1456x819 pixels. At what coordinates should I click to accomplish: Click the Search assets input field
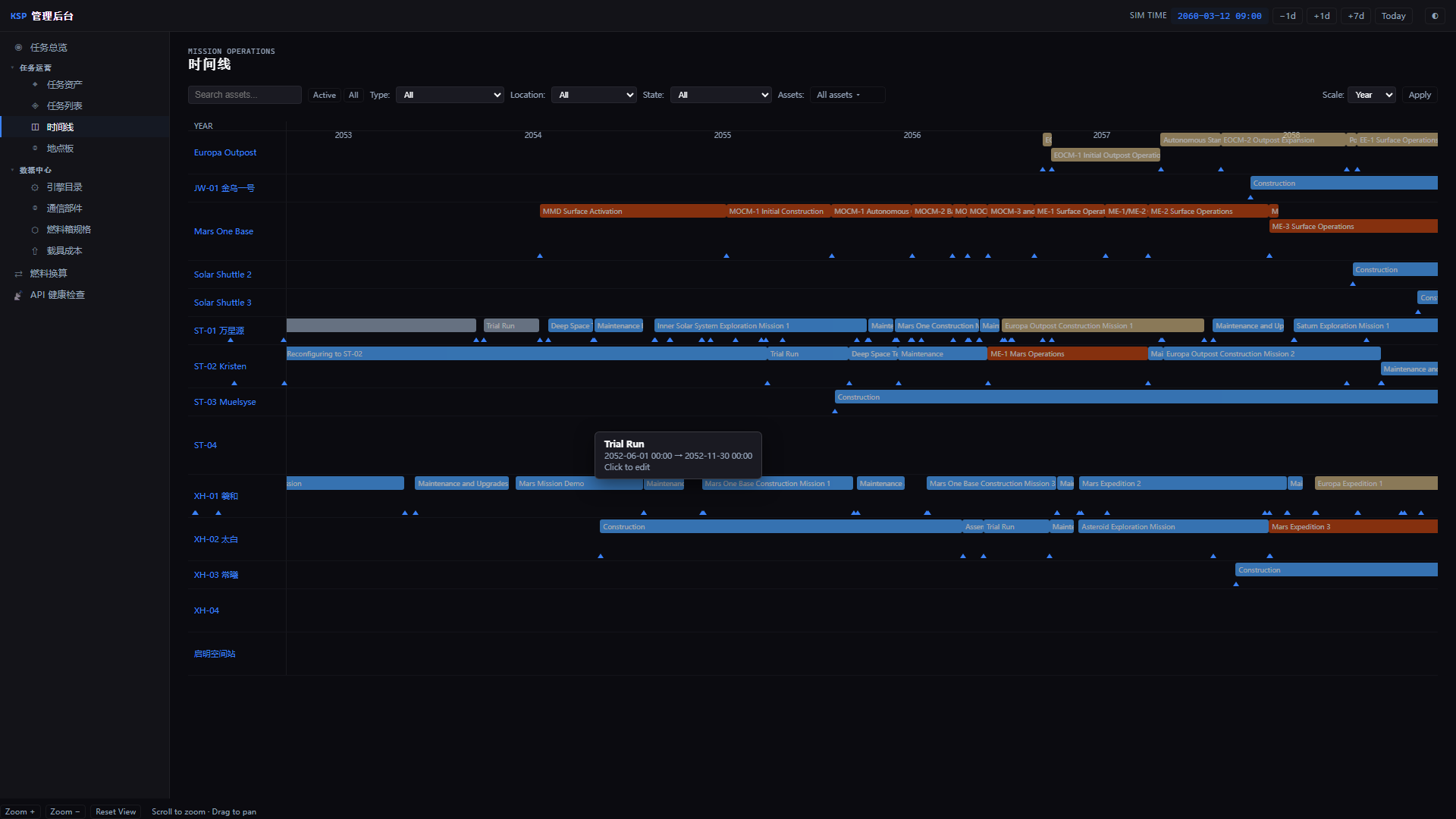point(245,95)
